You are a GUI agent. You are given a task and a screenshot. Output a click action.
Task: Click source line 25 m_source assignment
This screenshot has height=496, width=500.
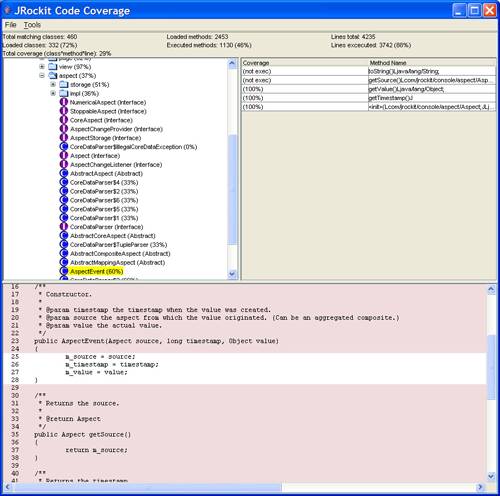tap(100, 357)
